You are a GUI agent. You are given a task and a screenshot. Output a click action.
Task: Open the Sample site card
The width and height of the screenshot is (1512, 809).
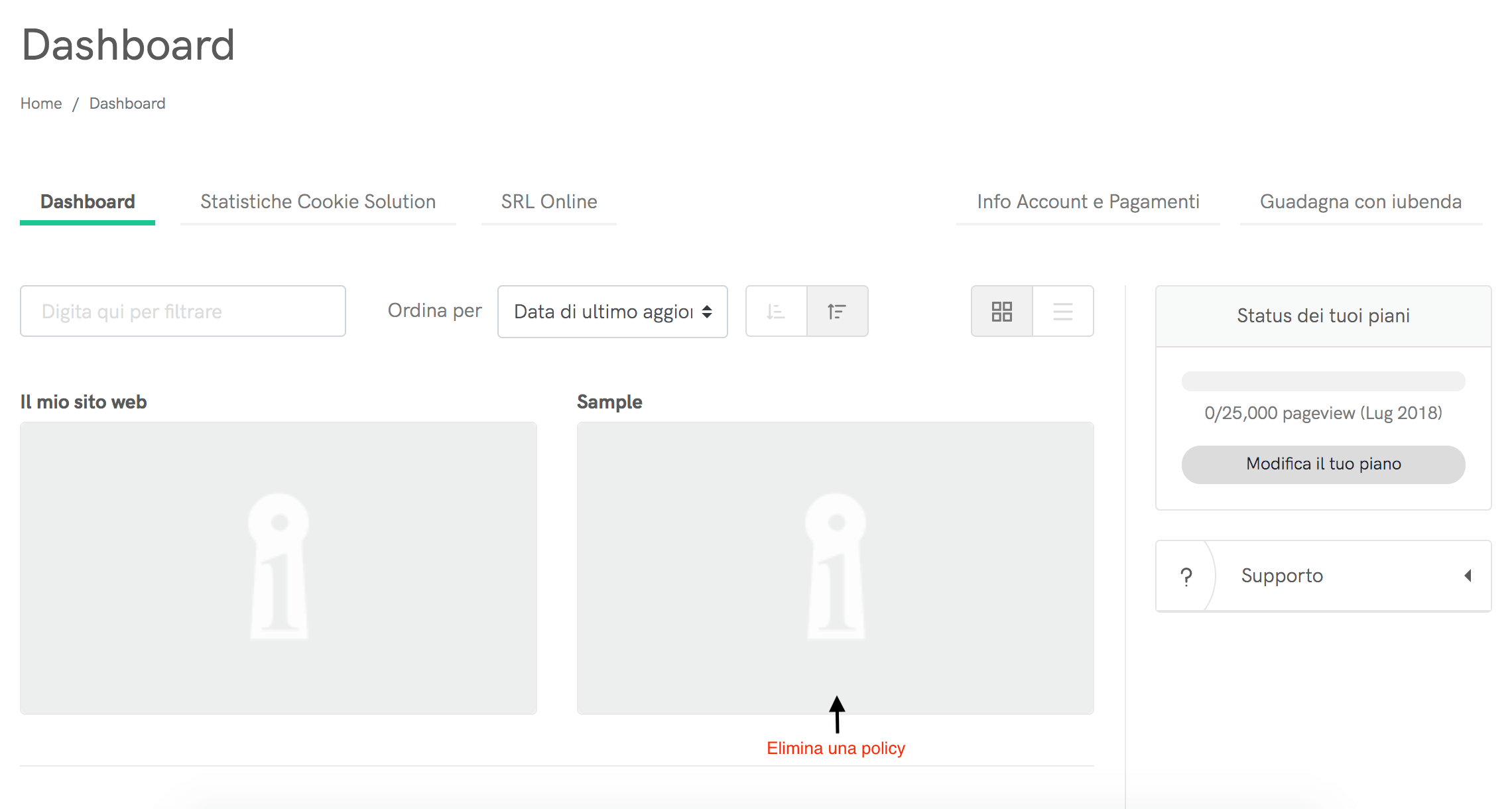point(835,568)
